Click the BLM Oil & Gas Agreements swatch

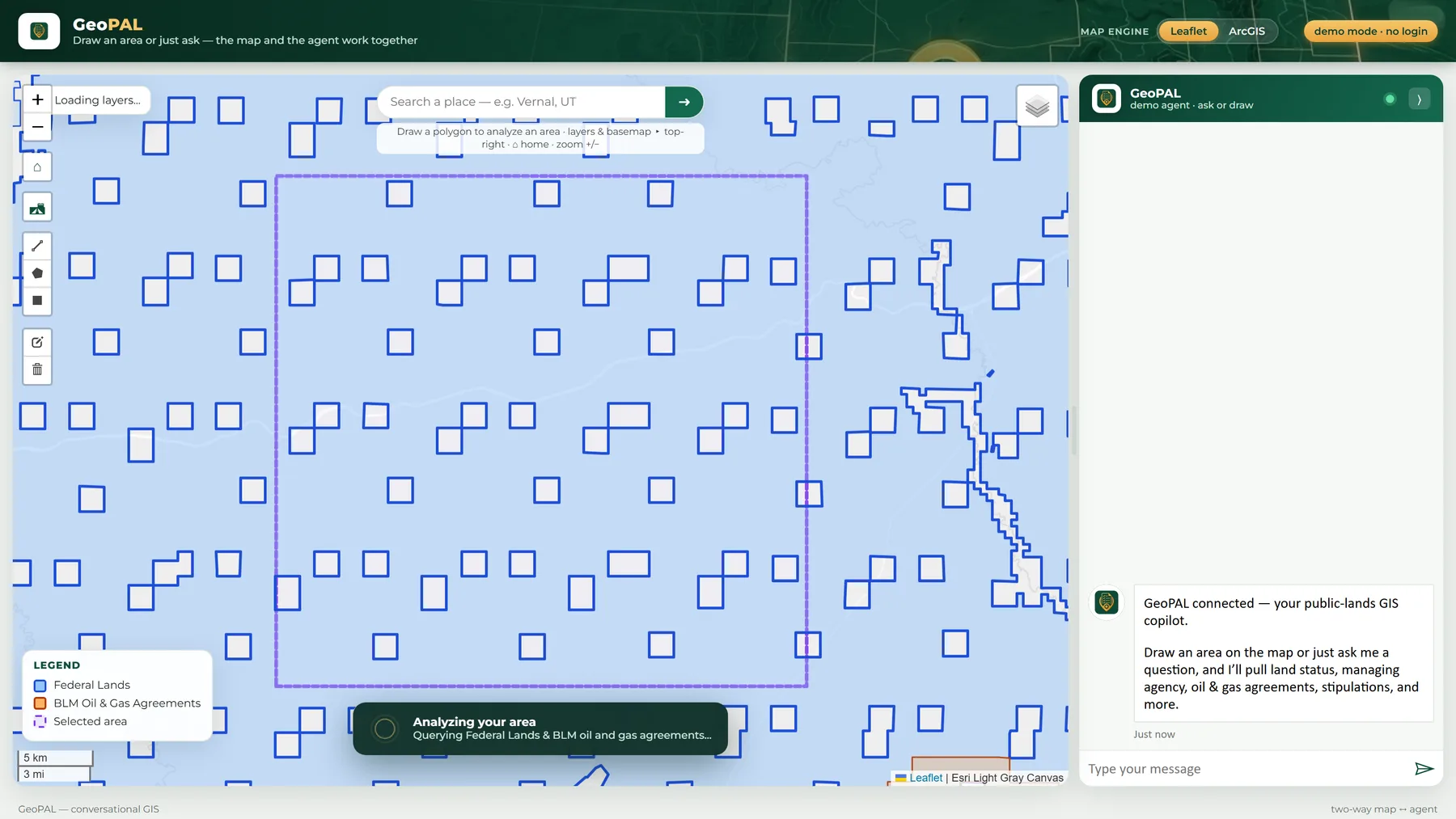click(40, 703)
